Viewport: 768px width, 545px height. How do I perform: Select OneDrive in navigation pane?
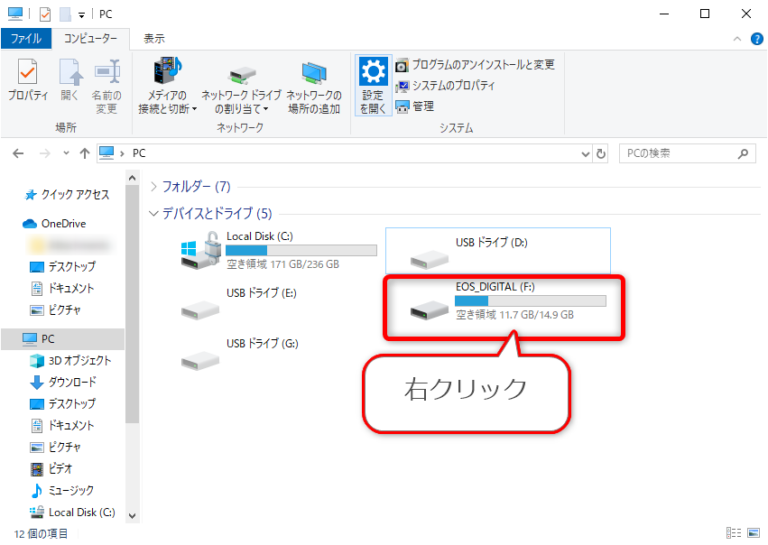tap(55, 224)
